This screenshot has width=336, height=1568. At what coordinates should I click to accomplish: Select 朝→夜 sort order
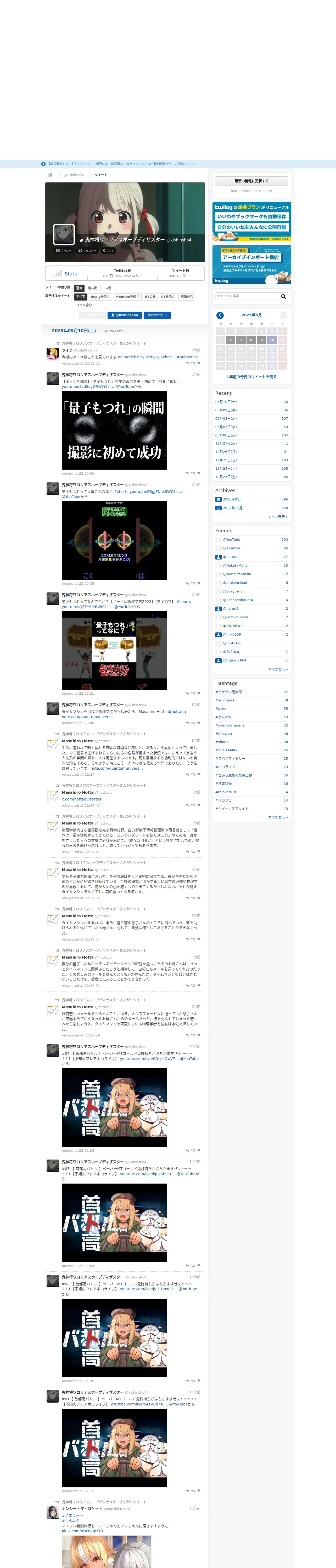coord(92,288)
